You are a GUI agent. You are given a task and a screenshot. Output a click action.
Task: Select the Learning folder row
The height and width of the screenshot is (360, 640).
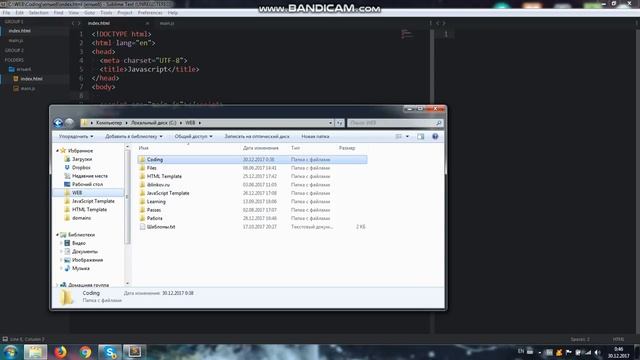[253, 201]
